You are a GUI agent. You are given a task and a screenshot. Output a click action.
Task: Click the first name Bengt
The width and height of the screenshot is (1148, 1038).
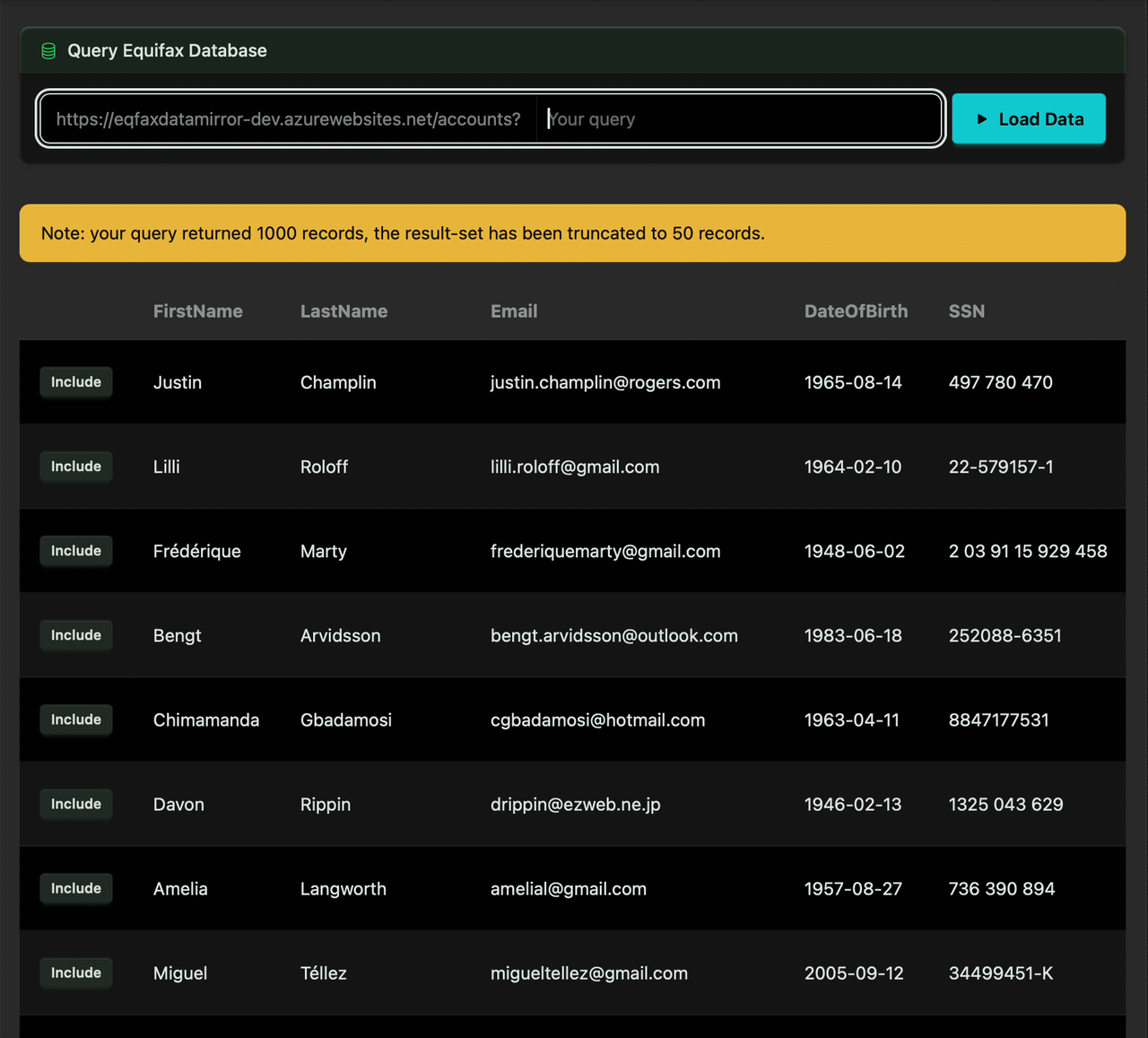pyautogui.click(x=178, y=635)
